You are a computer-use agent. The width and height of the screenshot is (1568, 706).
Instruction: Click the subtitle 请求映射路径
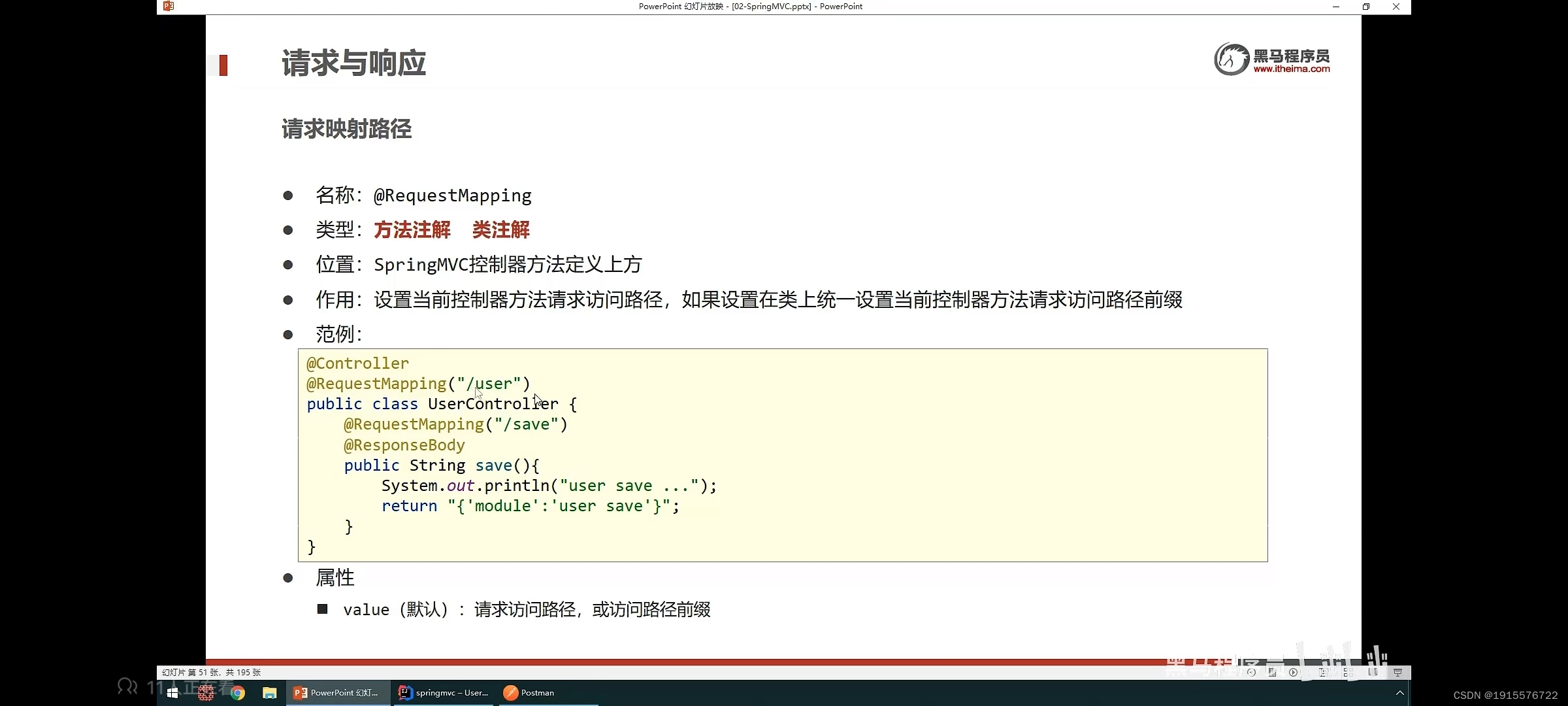pyautogui.click(x=346, y=129)
